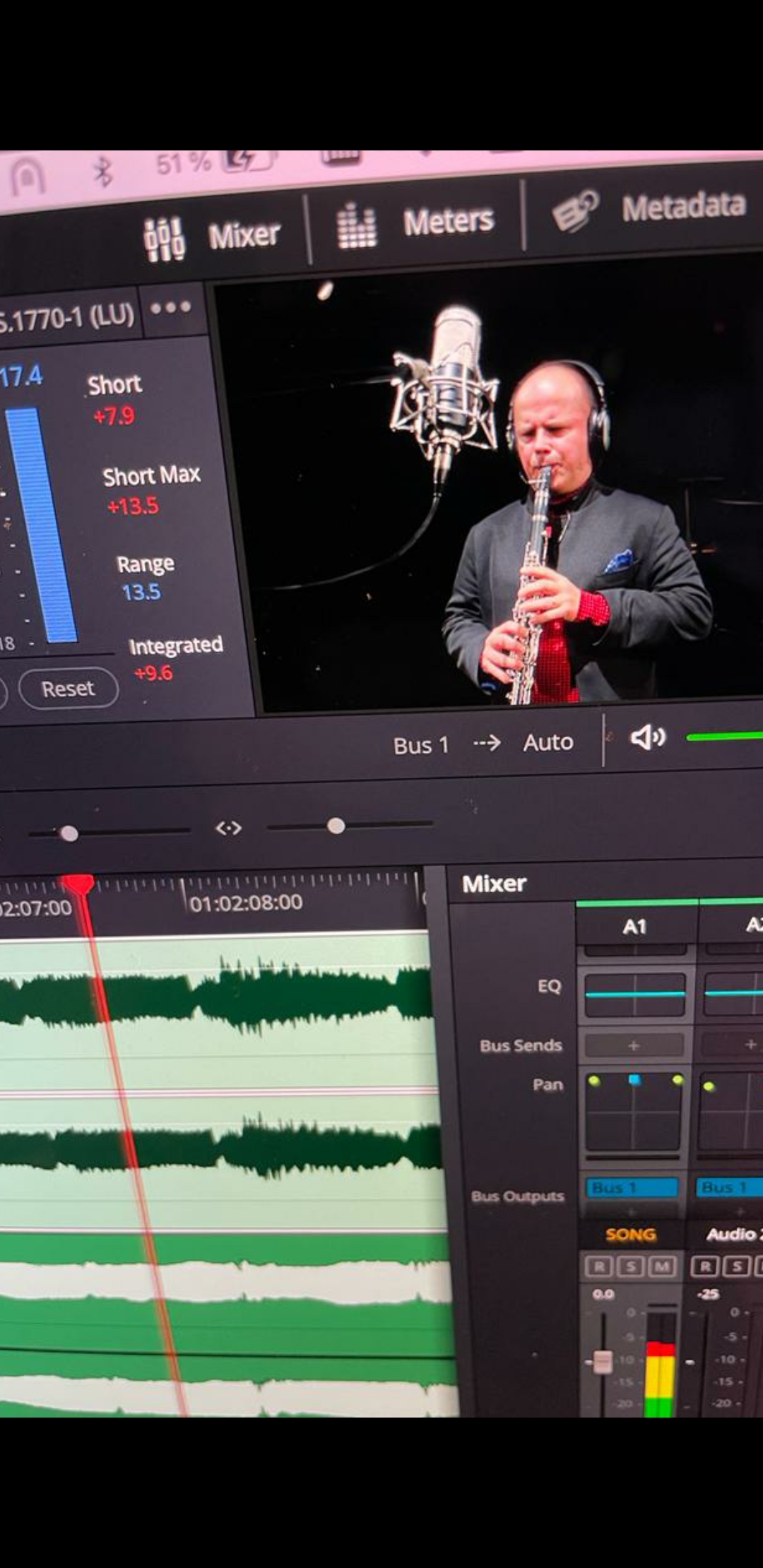This screenshot has width=763, height=1568.
Task: Click the -25 fader level value on A2
Action: point(708,1294)
